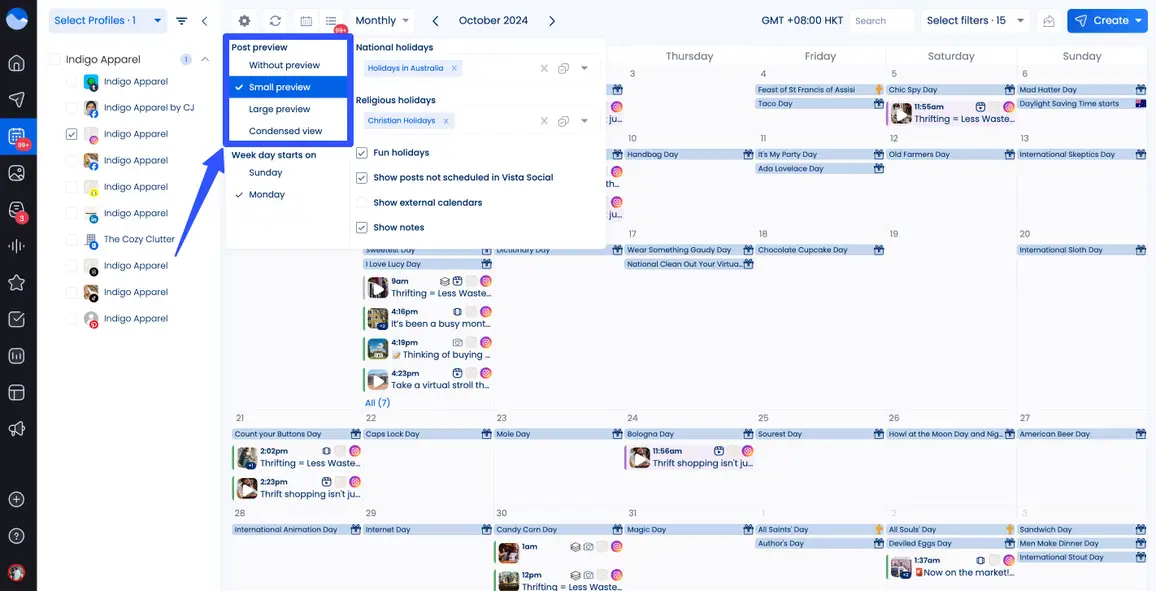
Task: Click the Search input field
Action: [x=880, y=21]
